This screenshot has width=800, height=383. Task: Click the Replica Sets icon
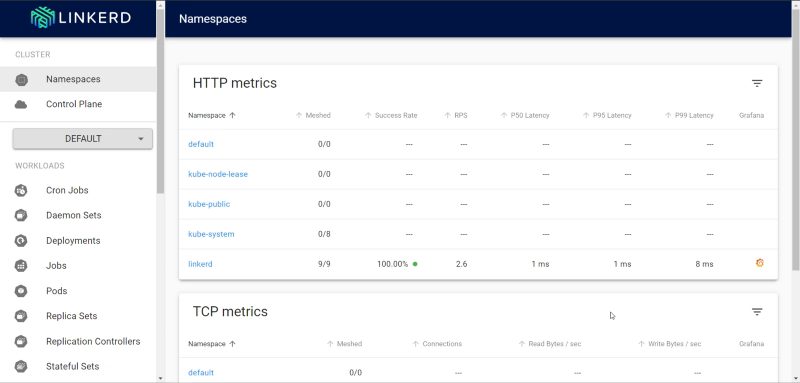click(21, 316)
